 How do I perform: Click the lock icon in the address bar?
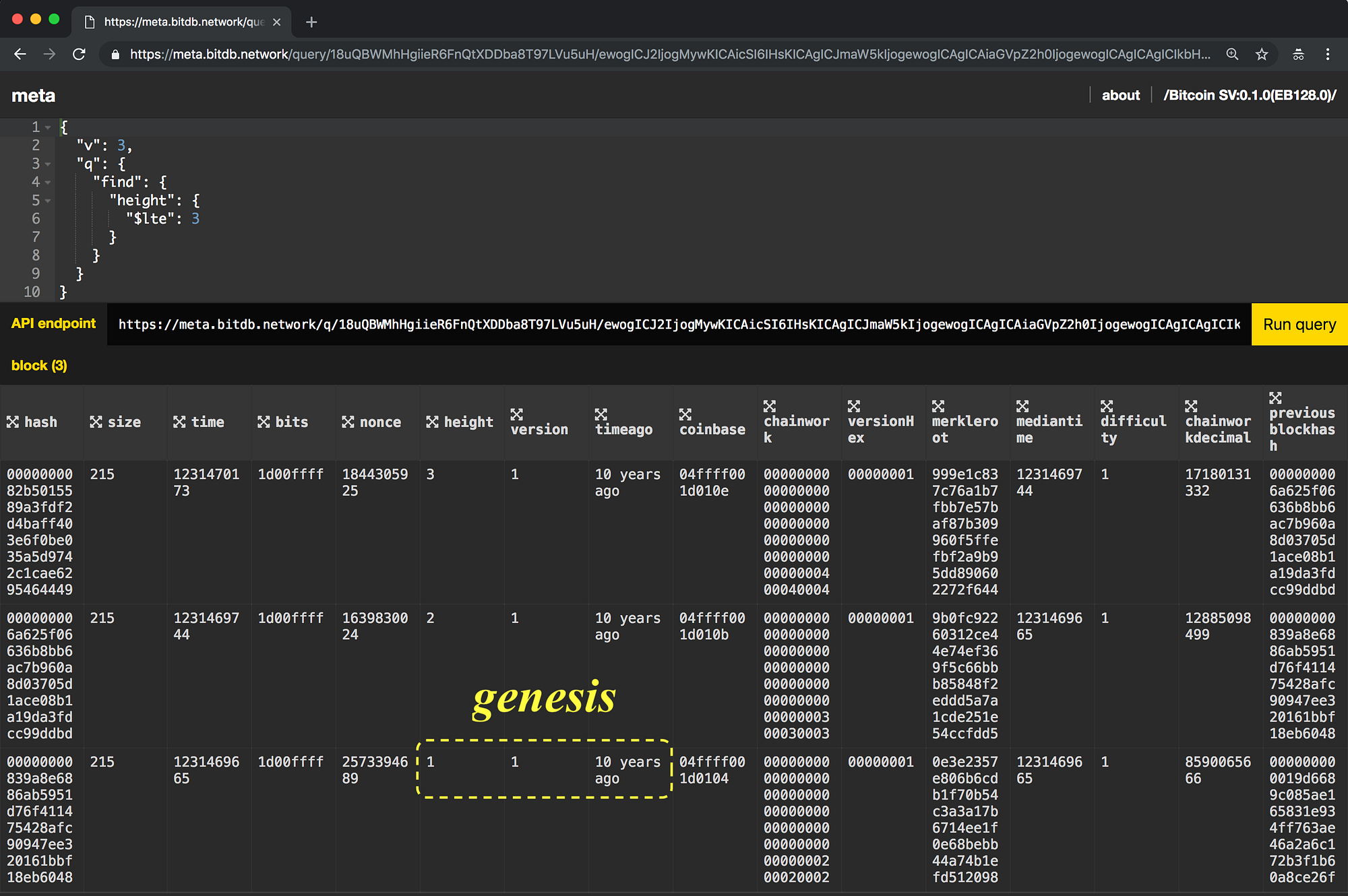pyautogui.click(x=115, y=54)
